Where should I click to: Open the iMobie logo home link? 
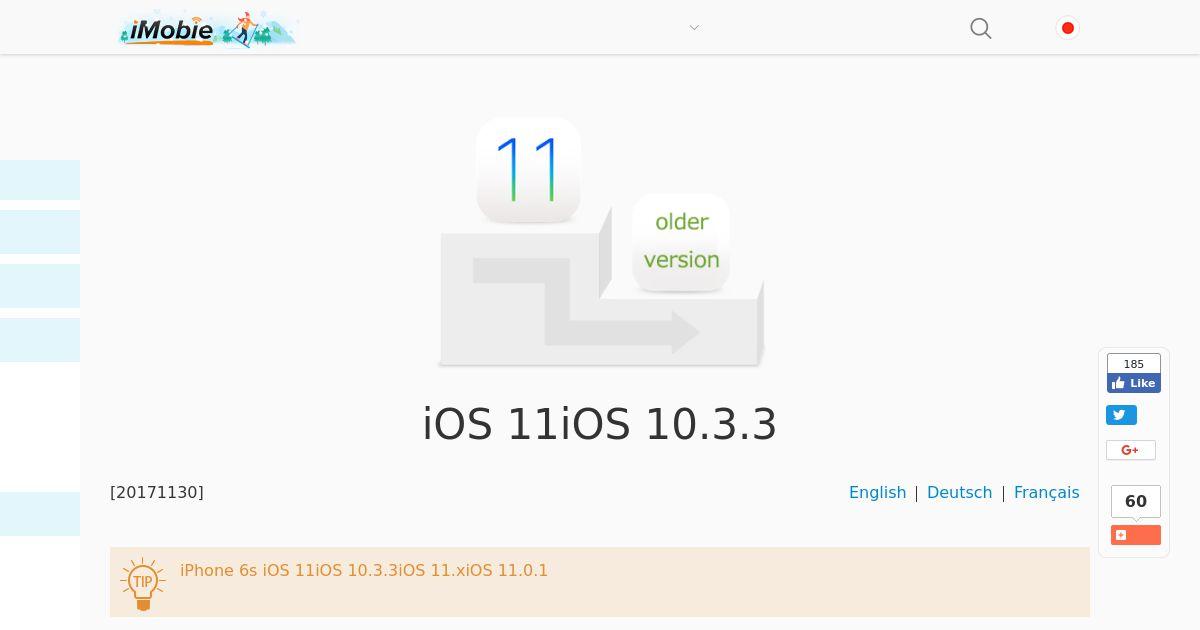pyautogui.click(x=207, y=30)
